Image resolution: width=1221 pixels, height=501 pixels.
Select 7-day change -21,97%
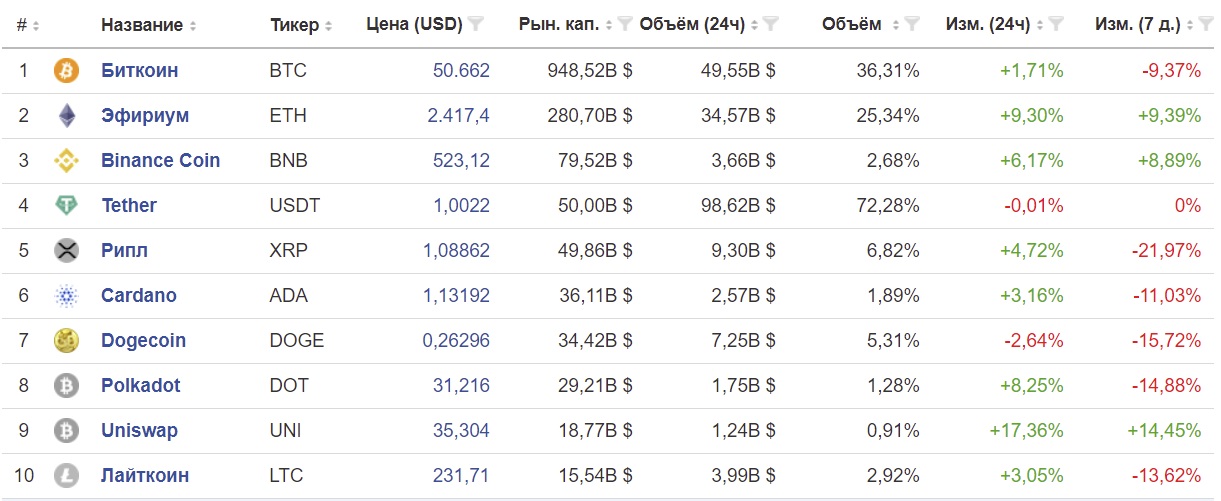click(x=1167, y=251)
